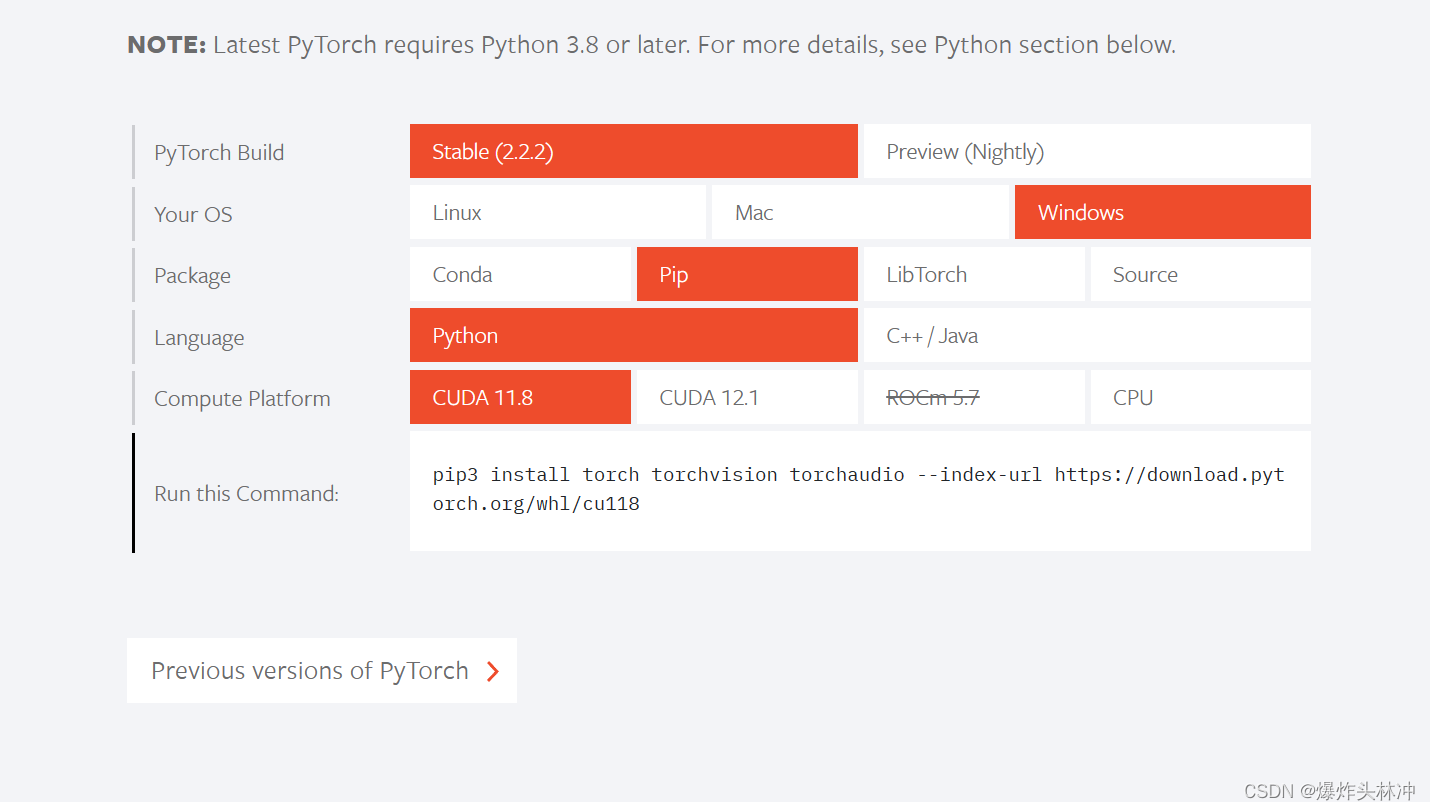This screenshot has width=1430, height=810.
Task: Select the Source package option
Action: click(1199, 275)
